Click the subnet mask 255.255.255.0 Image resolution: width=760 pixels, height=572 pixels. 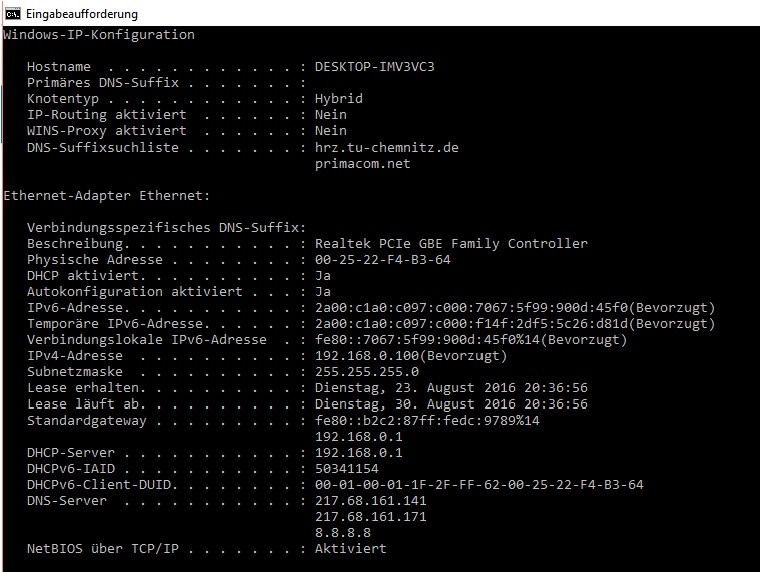point(367,372)
